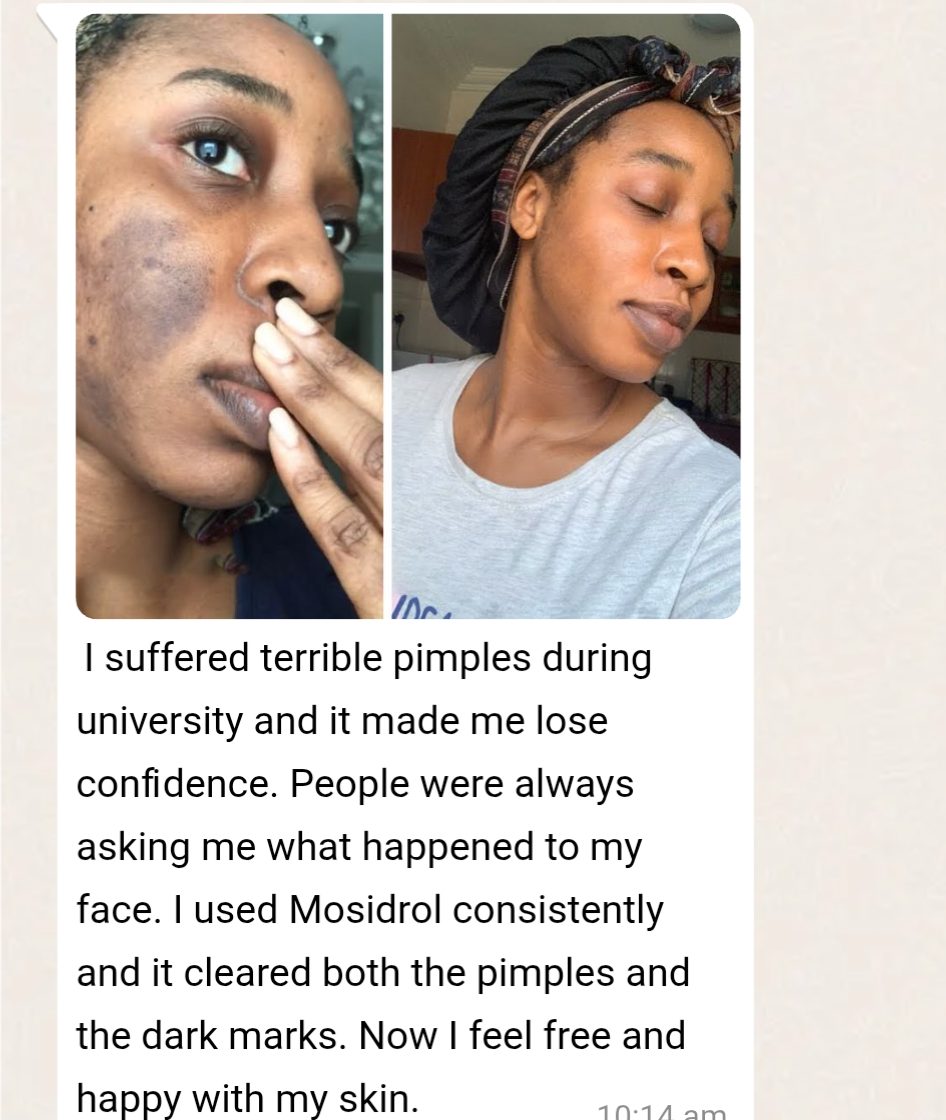The height and width of the screenshot is (1120, 946).
Task: Tap the line 'and it cleared both the pimples and'
Action: 383,973
